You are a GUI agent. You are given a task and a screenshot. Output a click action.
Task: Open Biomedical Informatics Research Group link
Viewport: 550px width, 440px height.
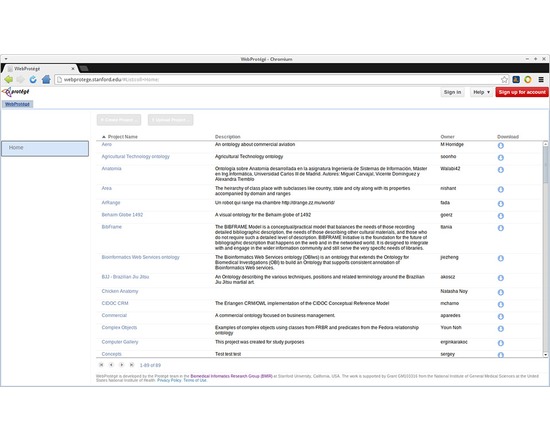pos(232,376)
